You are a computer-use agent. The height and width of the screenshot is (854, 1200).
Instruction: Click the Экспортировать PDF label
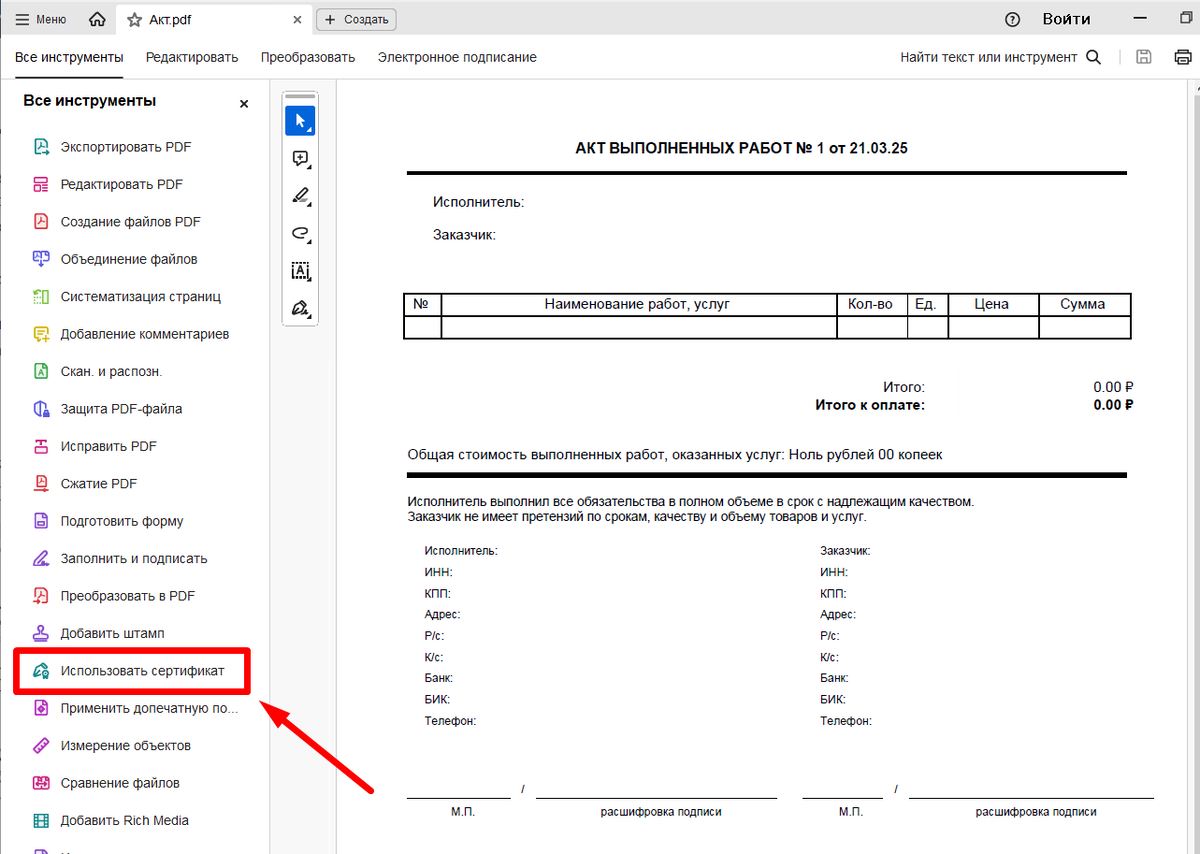tap(126, 147)
